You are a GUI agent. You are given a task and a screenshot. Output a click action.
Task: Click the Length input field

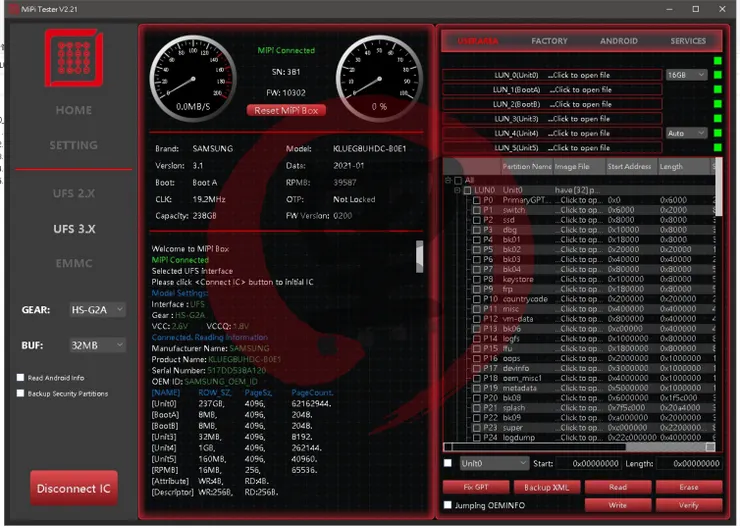tap(689, 463)
